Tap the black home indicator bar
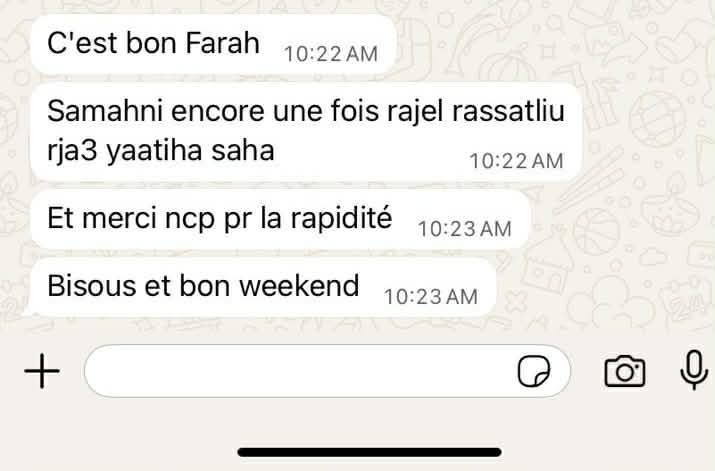Viewport: 715px width, 471px height. point(369,452)
